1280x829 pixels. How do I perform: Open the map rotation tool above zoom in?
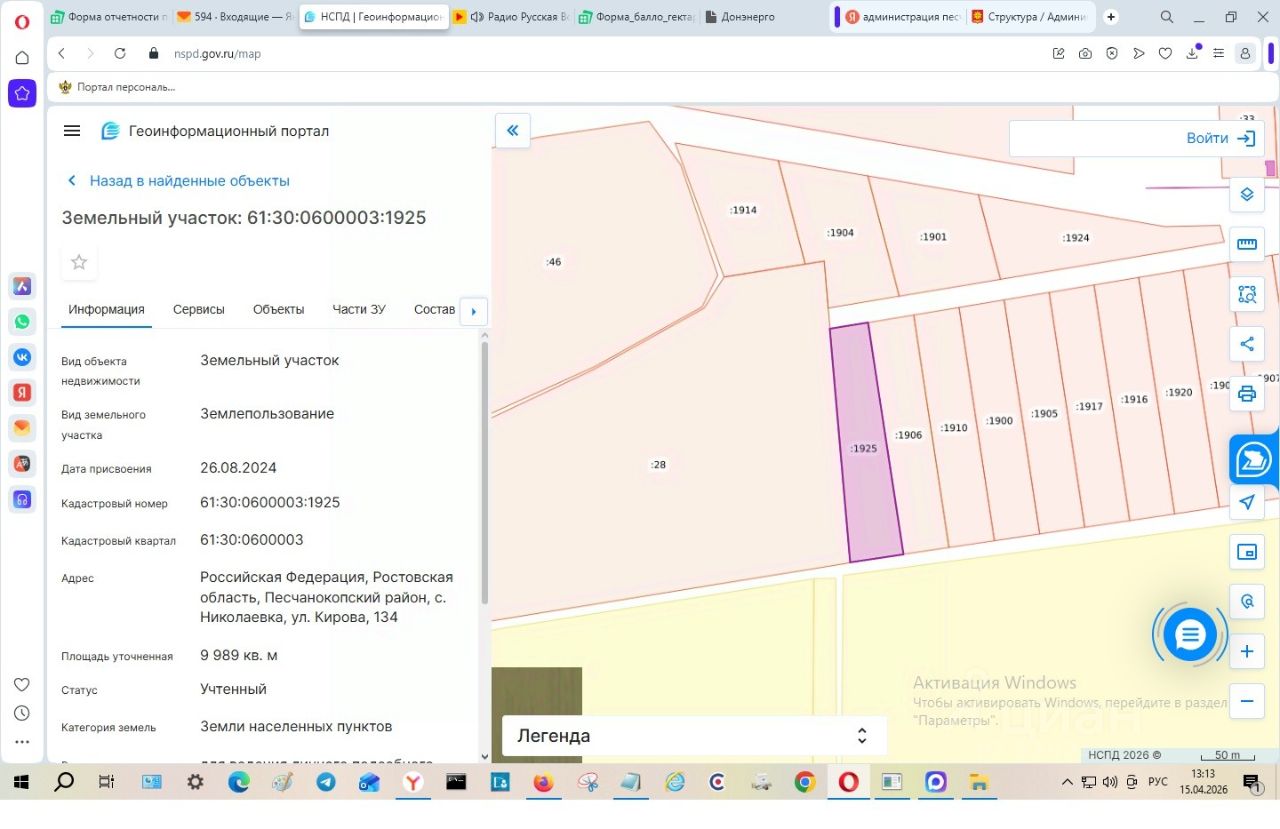pyautogui.click(x=1246, y=602)
